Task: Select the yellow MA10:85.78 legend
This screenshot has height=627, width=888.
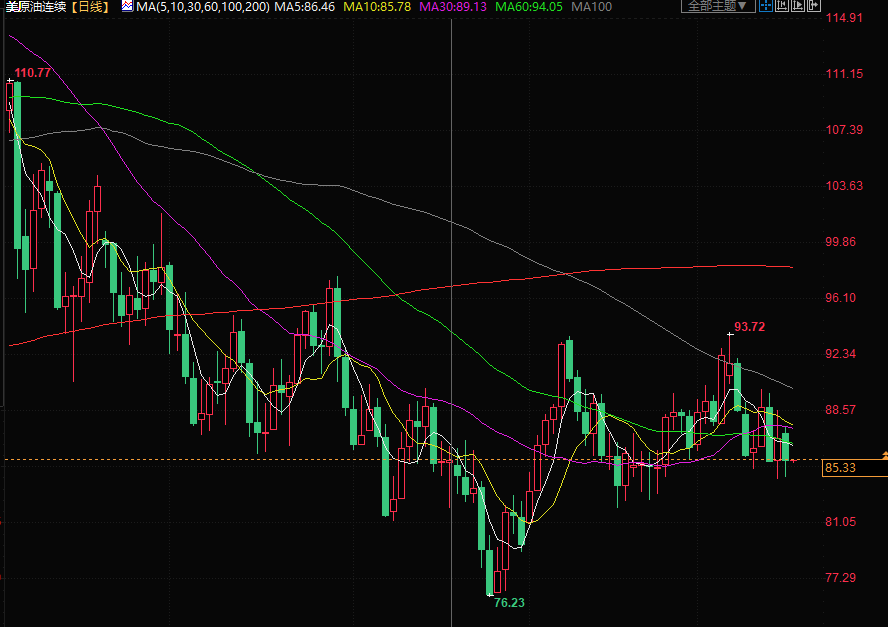Action: pyautogui.click(x=377, y=7)
